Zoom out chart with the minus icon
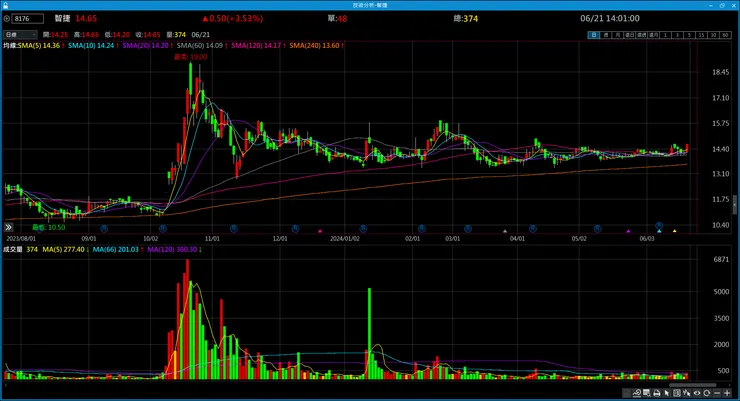Image resolution: width=740 pixels, height=401 pixels. point(717,393)
